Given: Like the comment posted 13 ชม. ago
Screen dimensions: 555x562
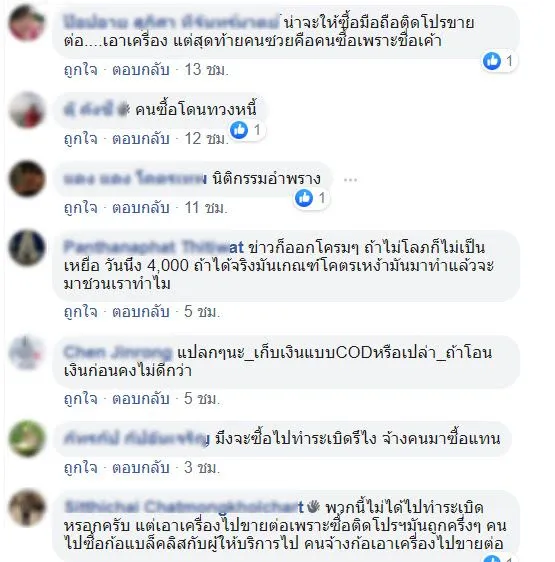Looking at the screenshot, I should point(81,70).
